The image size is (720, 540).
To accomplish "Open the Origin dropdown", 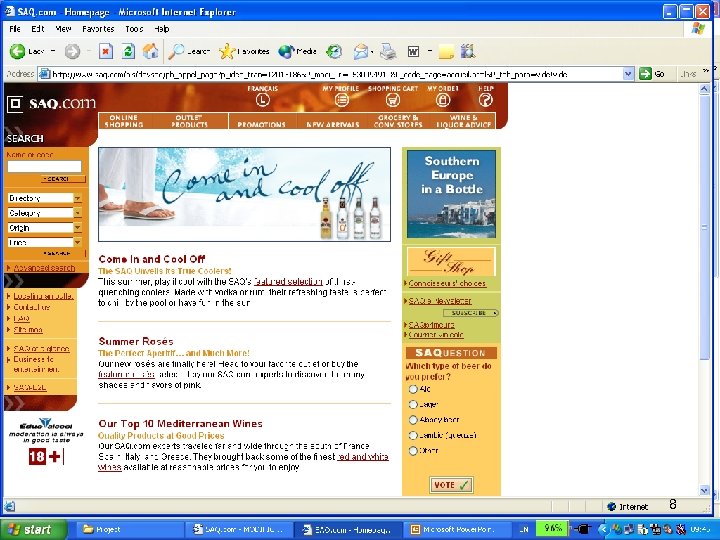I will point(45,227).
